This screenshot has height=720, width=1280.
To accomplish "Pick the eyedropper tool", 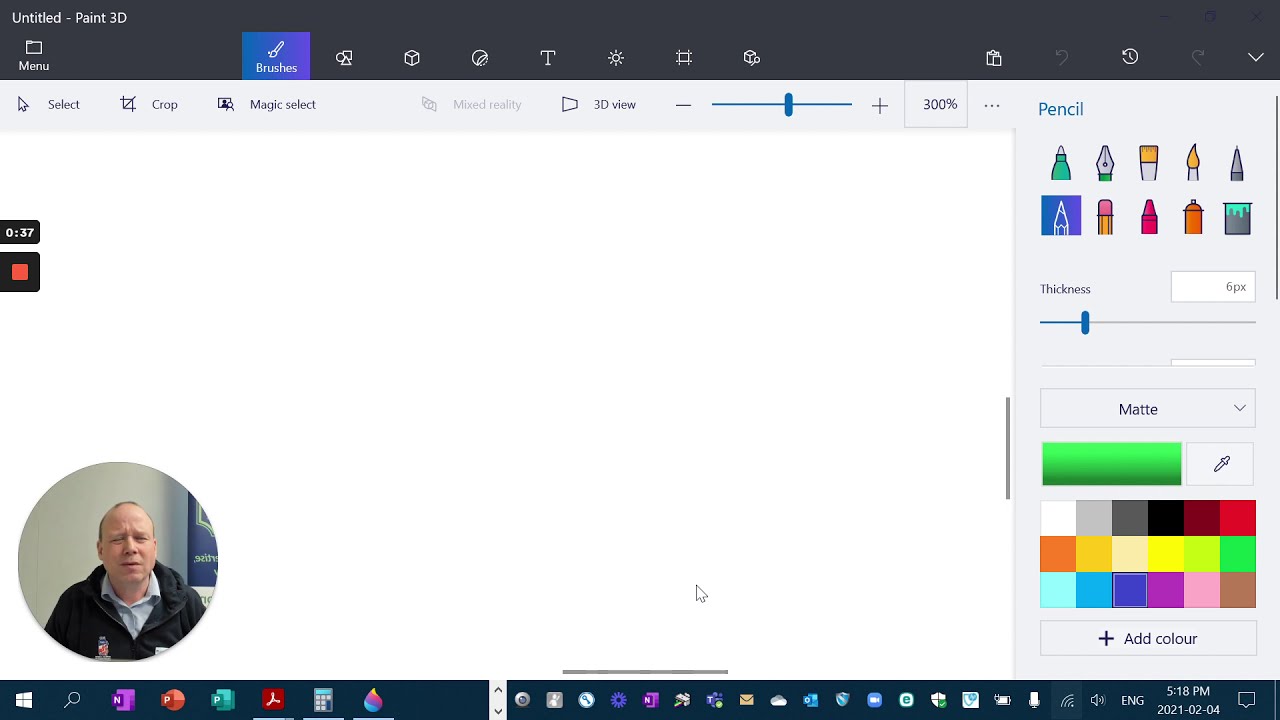I will [1221, 464].
